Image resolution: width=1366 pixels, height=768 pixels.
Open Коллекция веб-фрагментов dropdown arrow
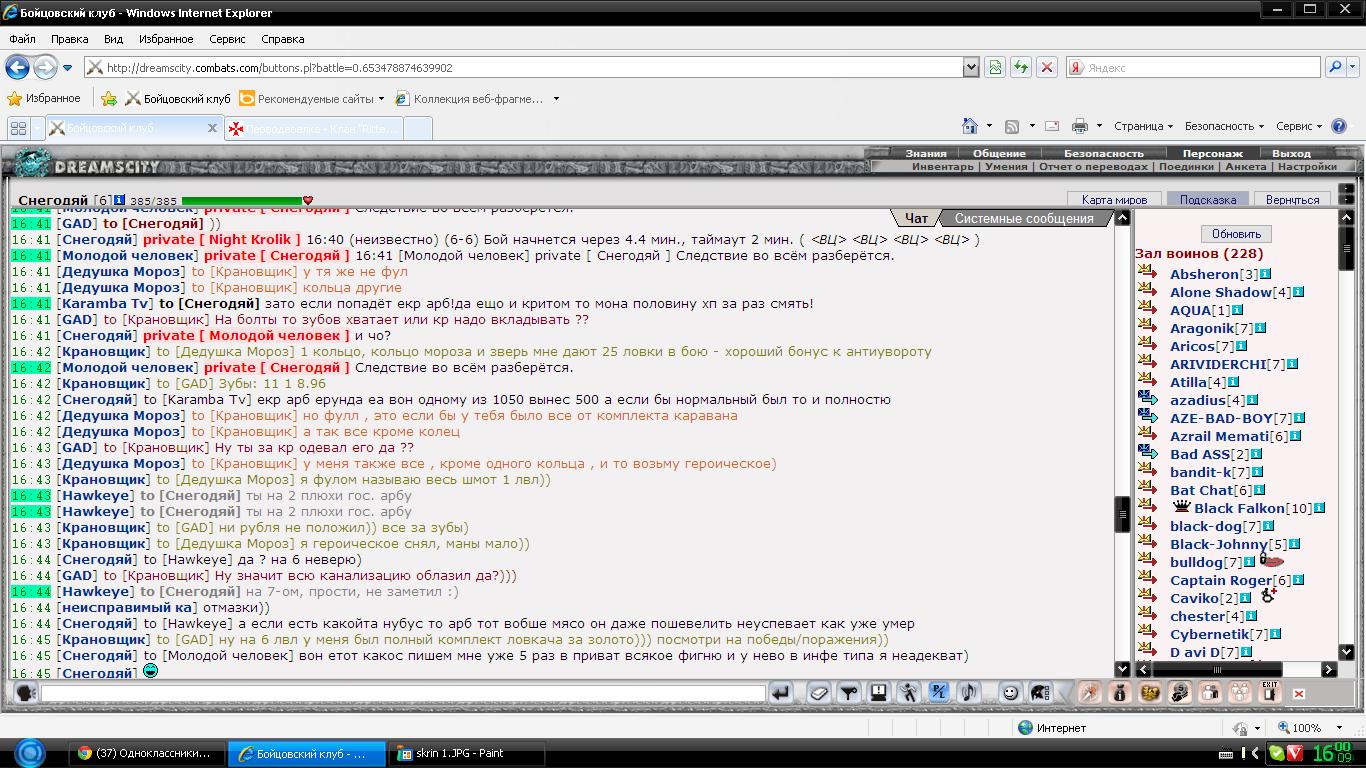556,99
